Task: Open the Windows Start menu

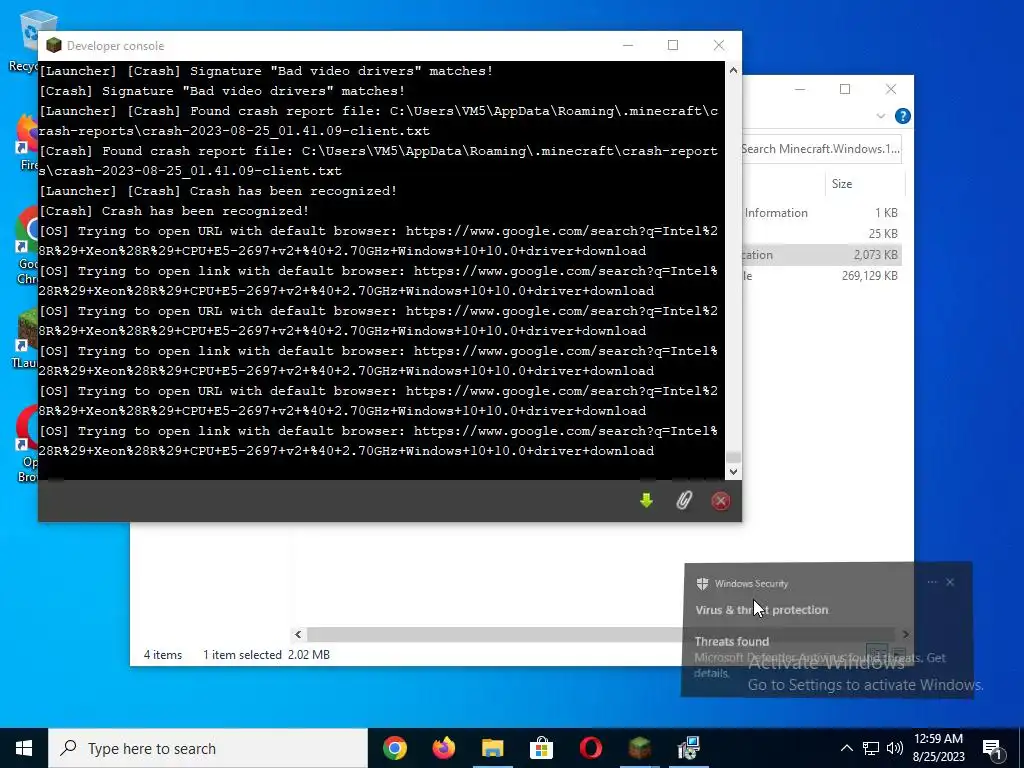Action: (x=24, y=748)
